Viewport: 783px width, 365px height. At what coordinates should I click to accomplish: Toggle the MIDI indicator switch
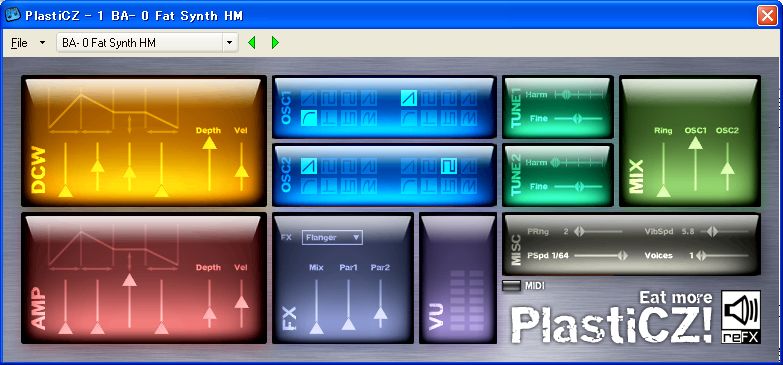(x=511, y=286)
